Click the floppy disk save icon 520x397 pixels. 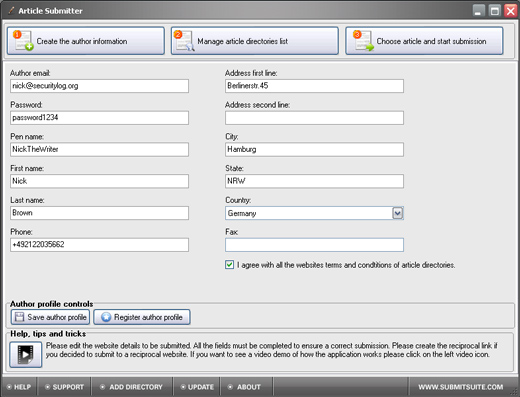[20, 317]
